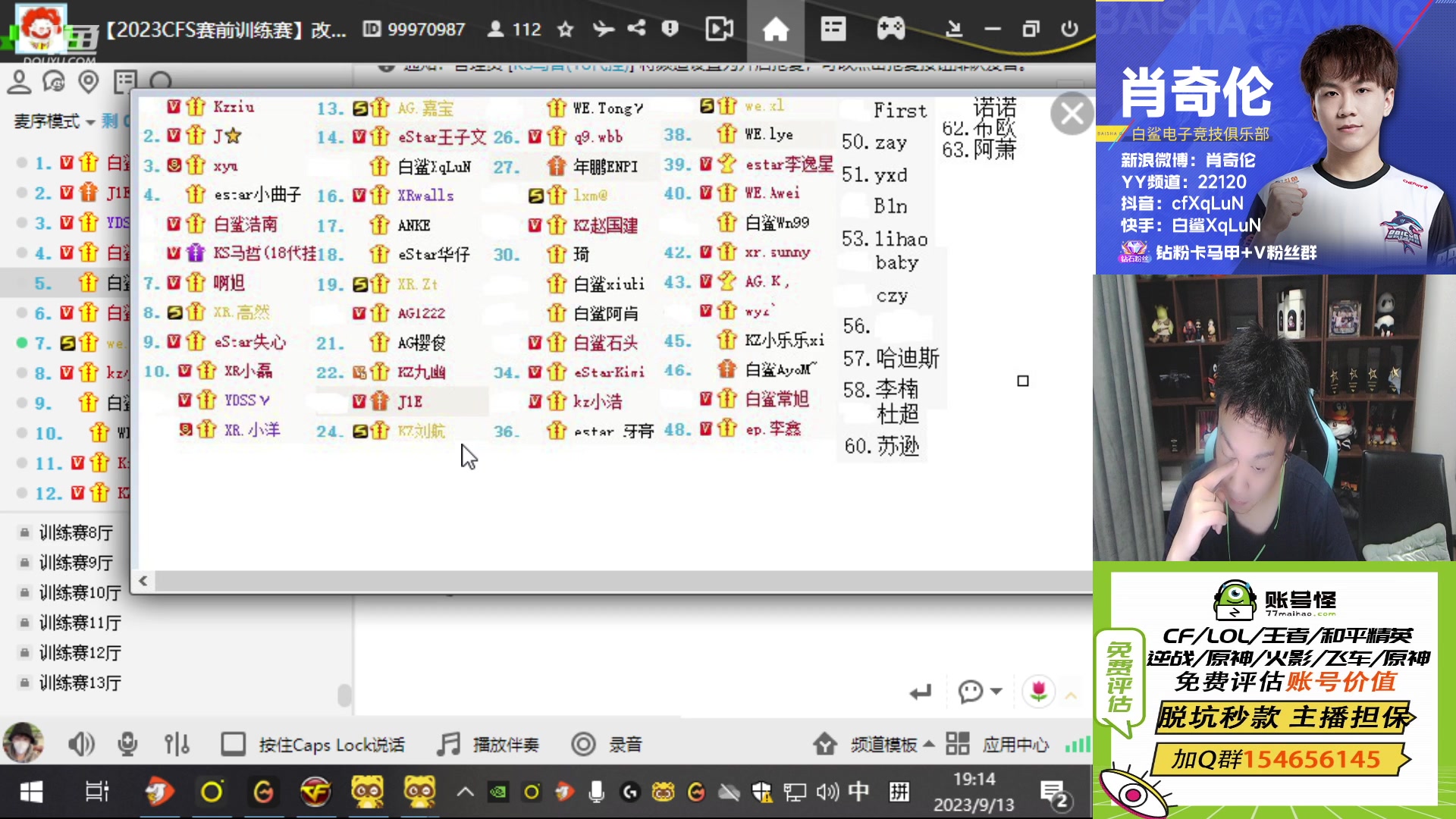This screenshot has height=819, width=1456.
Task: Open the audio mixer settings icon
Action: 177,745
